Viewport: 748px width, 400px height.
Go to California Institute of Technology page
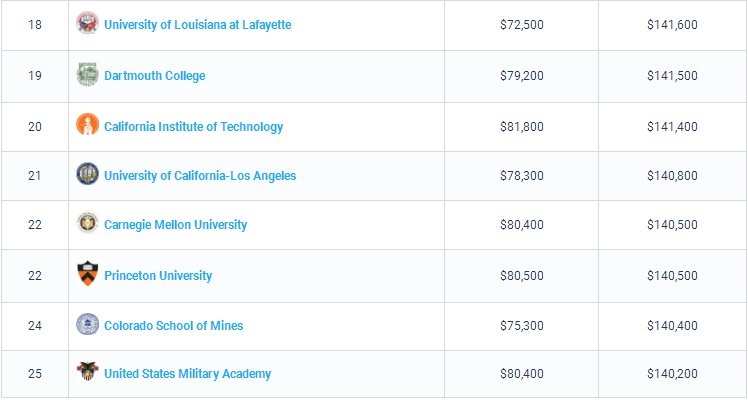coord(194,127)
